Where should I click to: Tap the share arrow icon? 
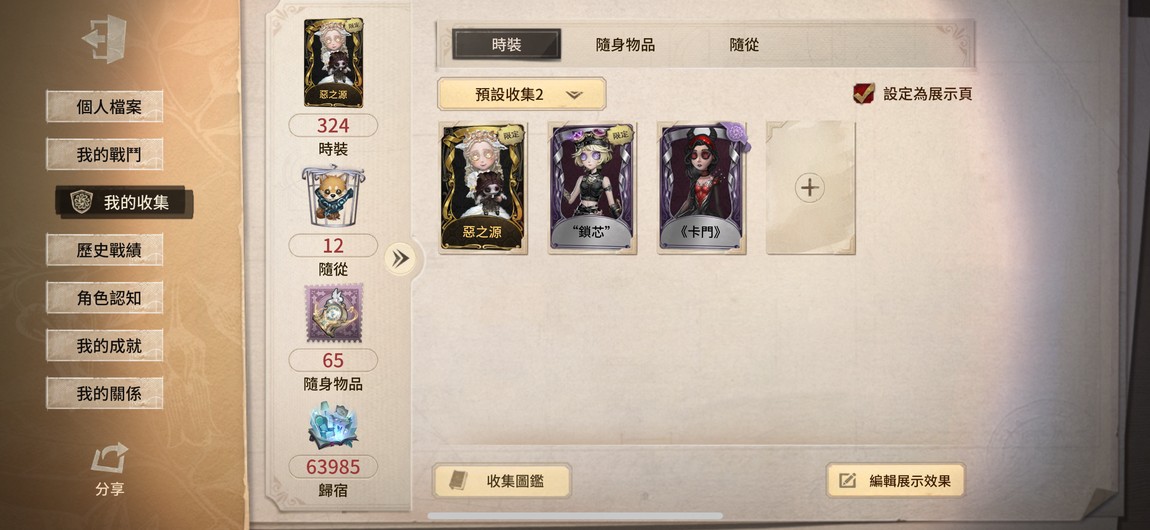(109, 458)
